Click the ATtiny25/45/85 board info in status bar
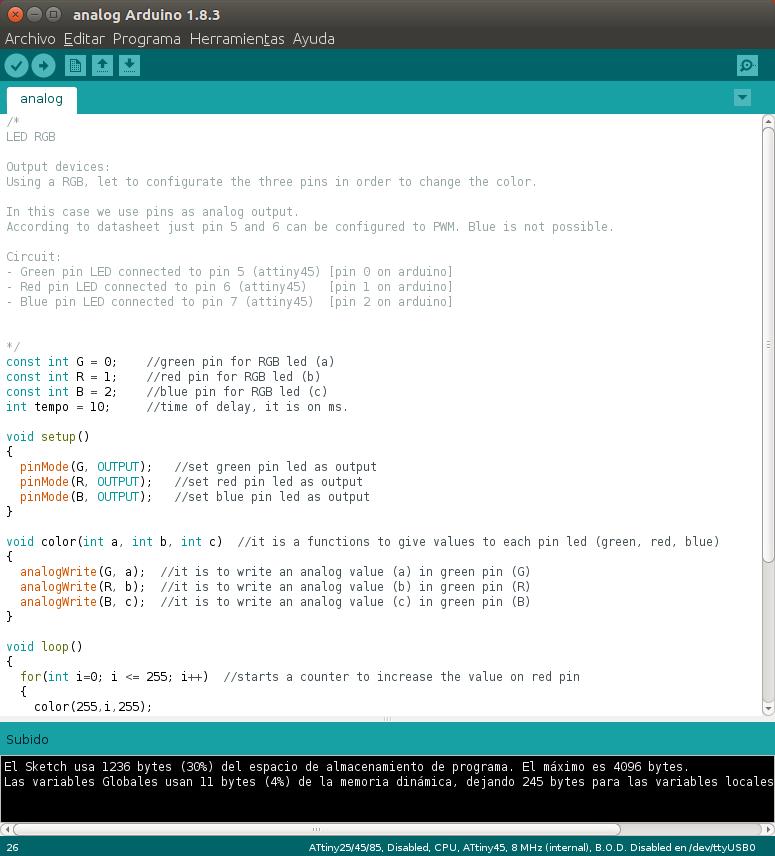The height and width of the screenshot is (856, 775). 532,848
